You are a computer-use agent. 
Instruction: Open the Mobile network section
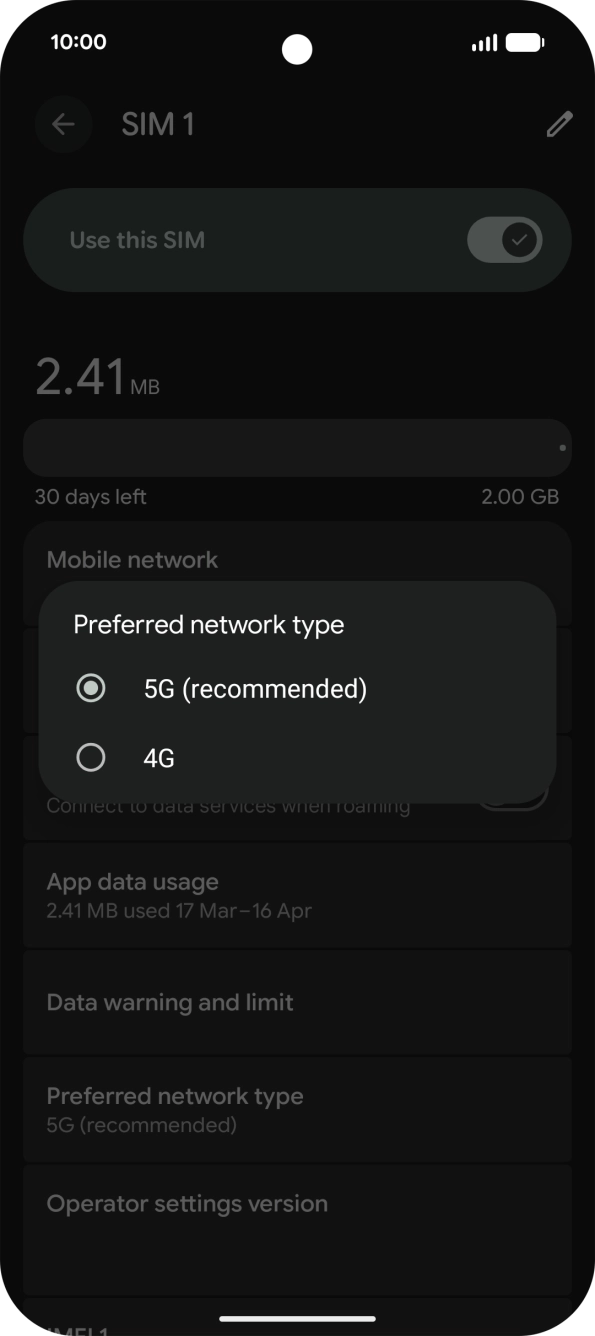coord(132,559)
